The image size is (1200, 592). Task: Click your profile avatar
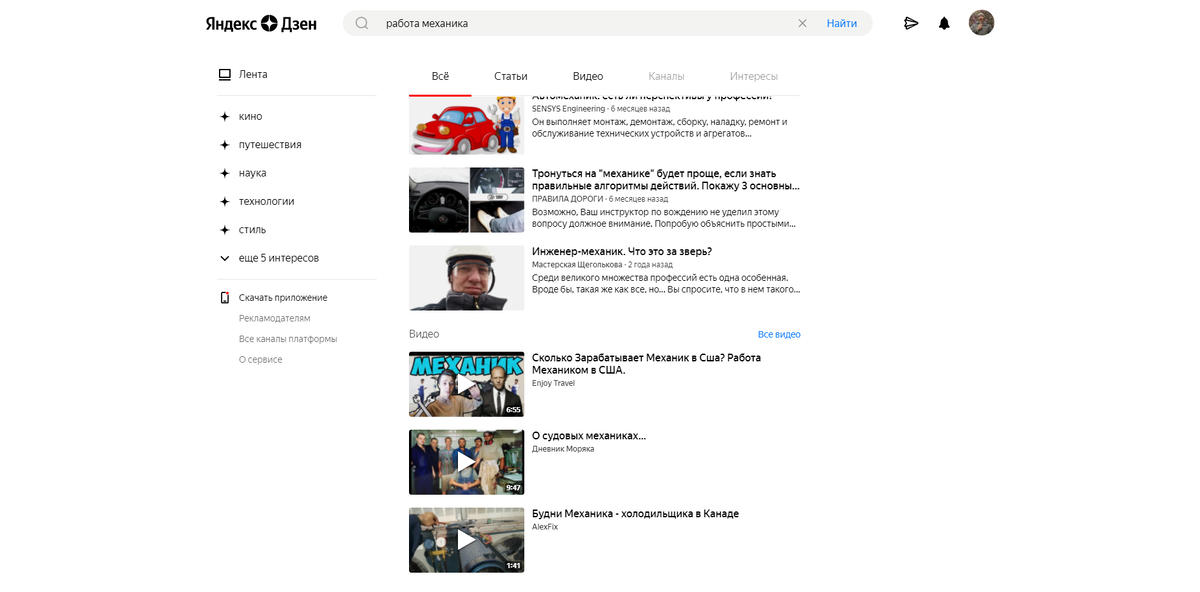(x=981, y=22)
